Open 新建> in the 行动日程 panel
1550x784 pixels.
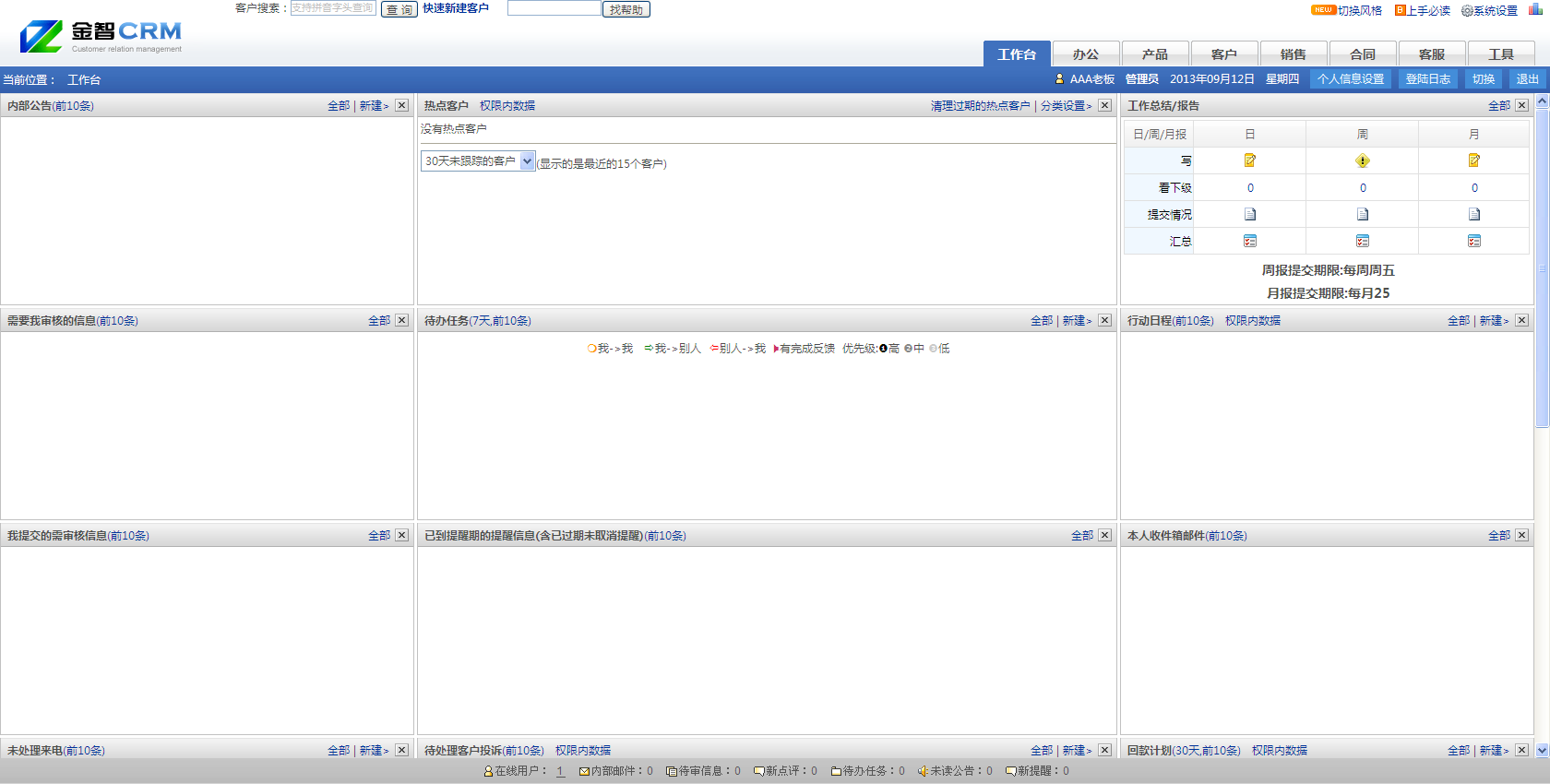tap(1494, 321)
